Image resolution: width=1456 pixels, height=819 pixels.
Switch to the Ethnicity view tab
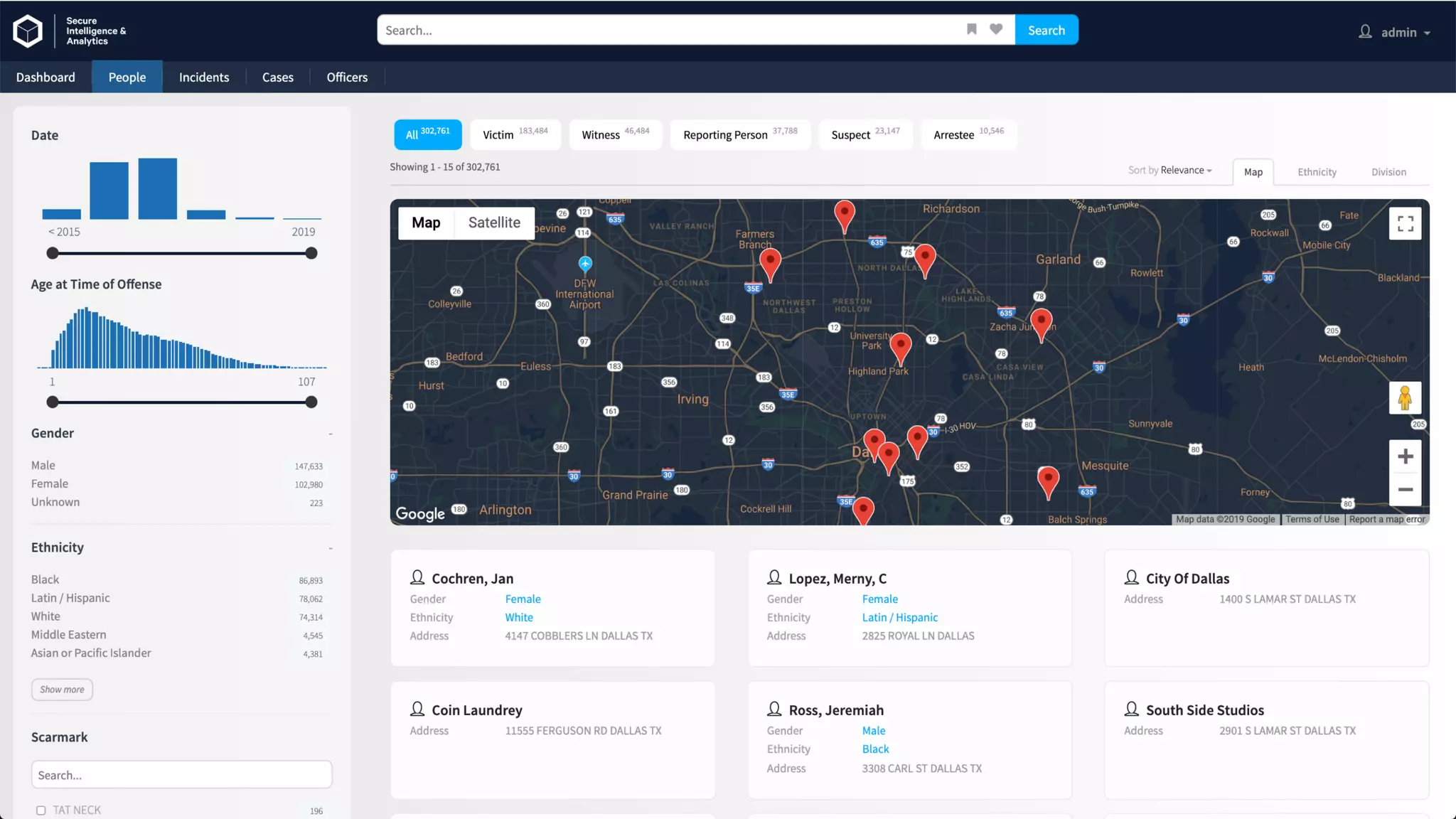click(x=1317, y=172)
